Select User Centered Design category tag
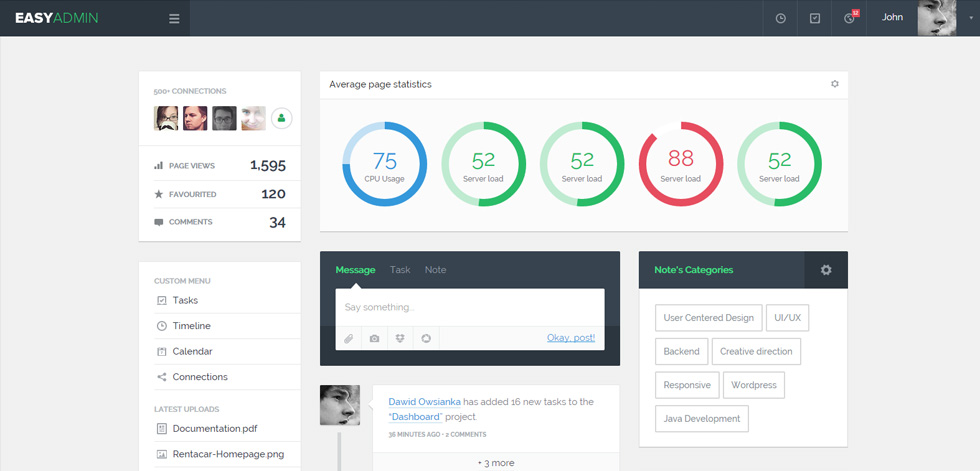 709,318
